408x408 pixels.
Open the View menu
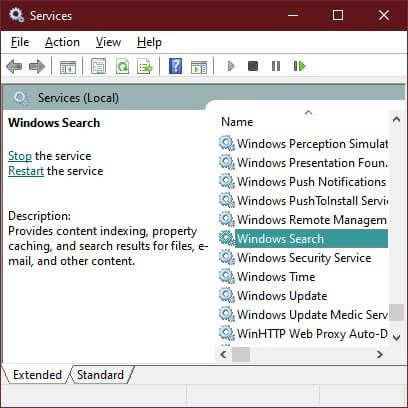[x=108, y=42]
